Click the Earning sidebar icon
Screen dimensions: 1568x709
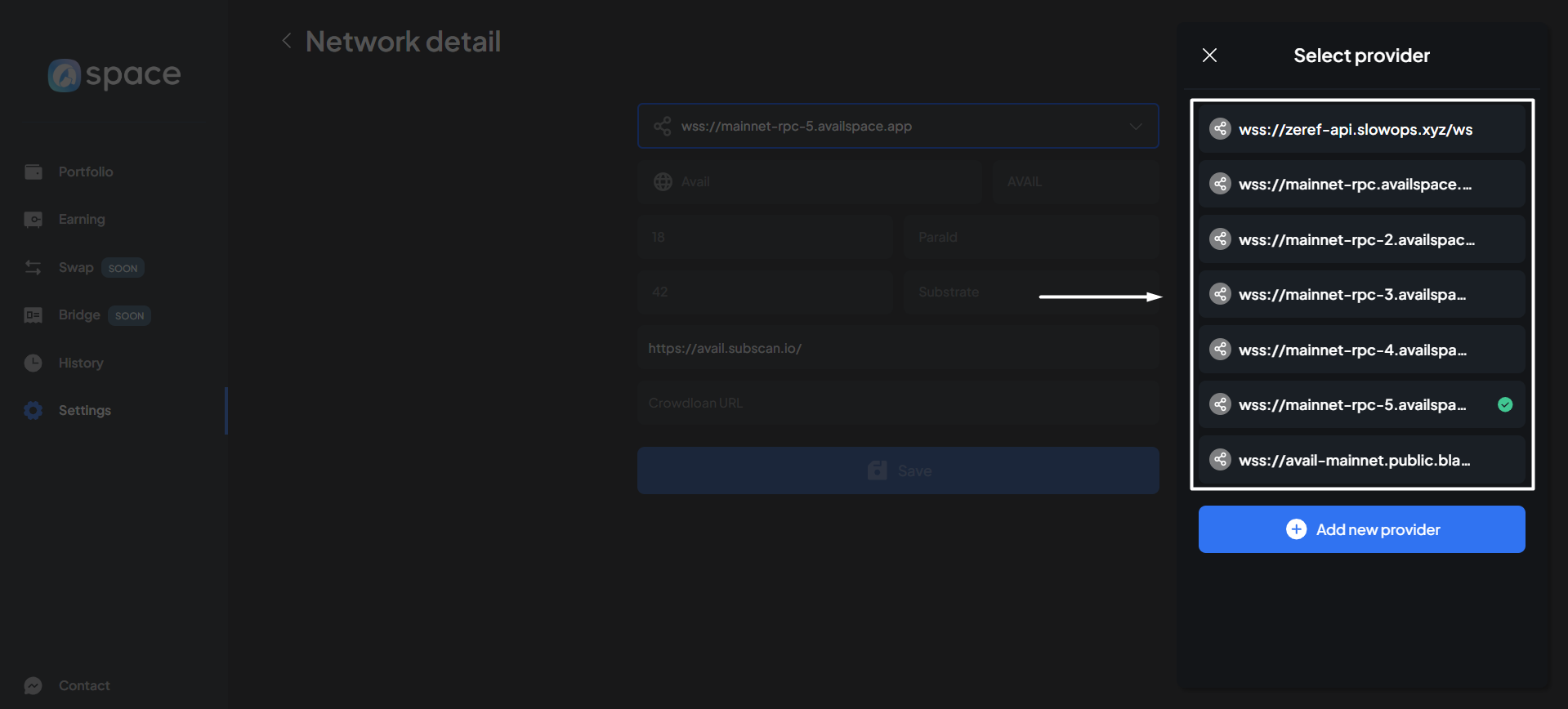(34, 220)
